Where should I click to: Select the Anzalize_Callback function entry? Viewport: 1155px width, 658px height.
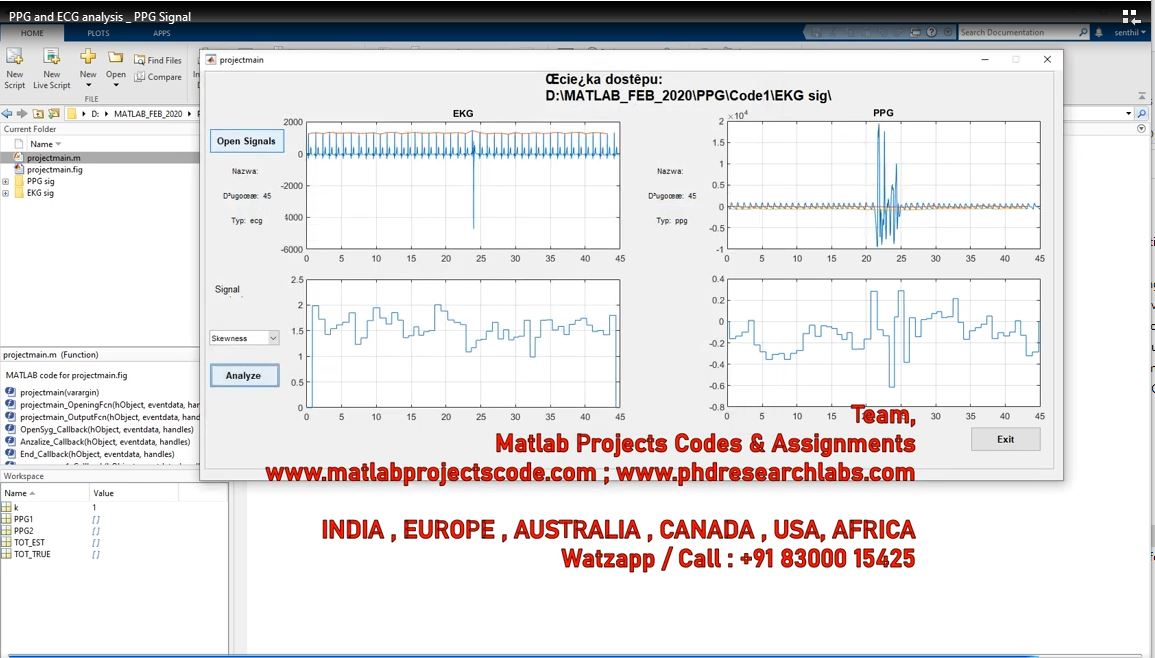point(105,442)
